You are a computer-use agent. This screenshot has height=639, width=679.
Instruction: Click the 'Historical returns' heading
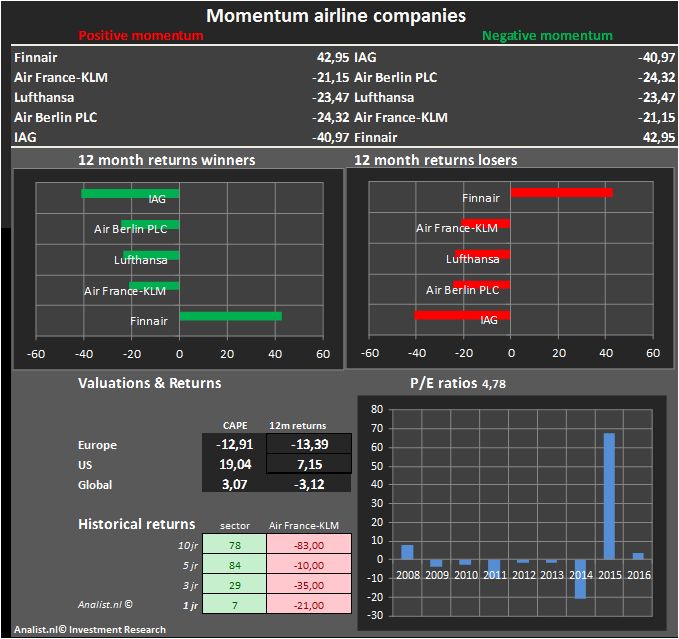point(136,524)
